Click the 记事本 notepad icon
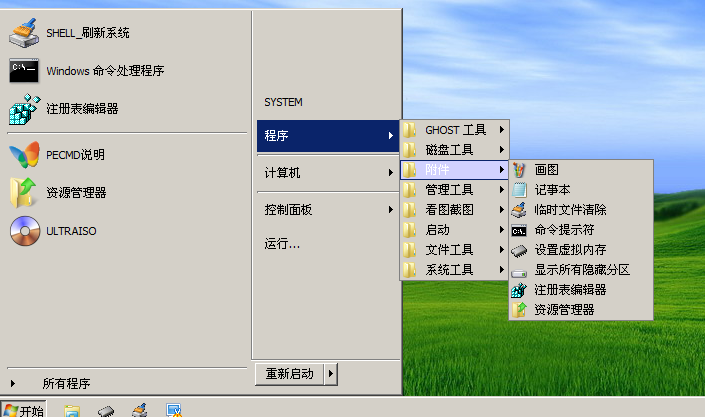The width and height of the screenshot is (705, 417). click(519, 189)
